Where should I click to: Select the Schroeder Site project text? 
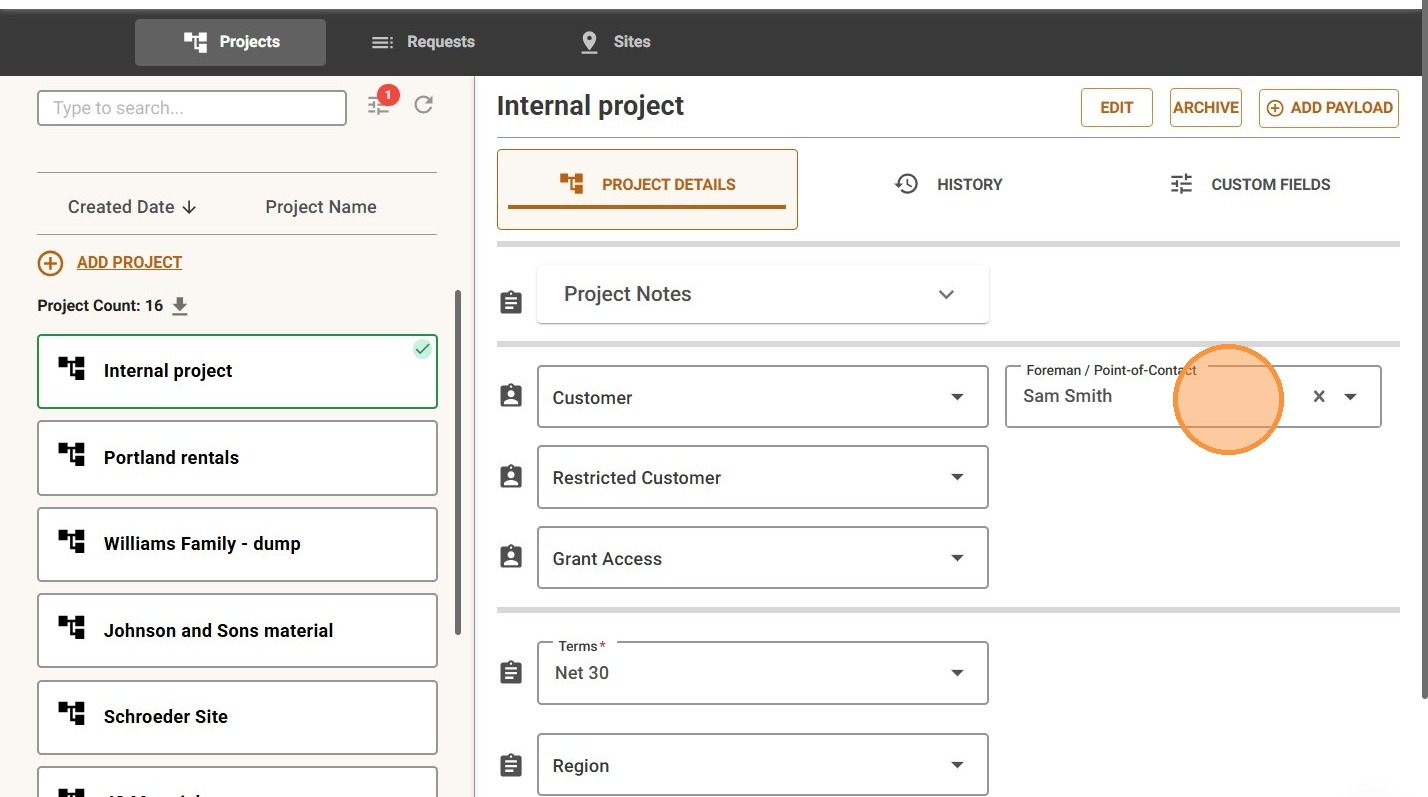[166, 716]
